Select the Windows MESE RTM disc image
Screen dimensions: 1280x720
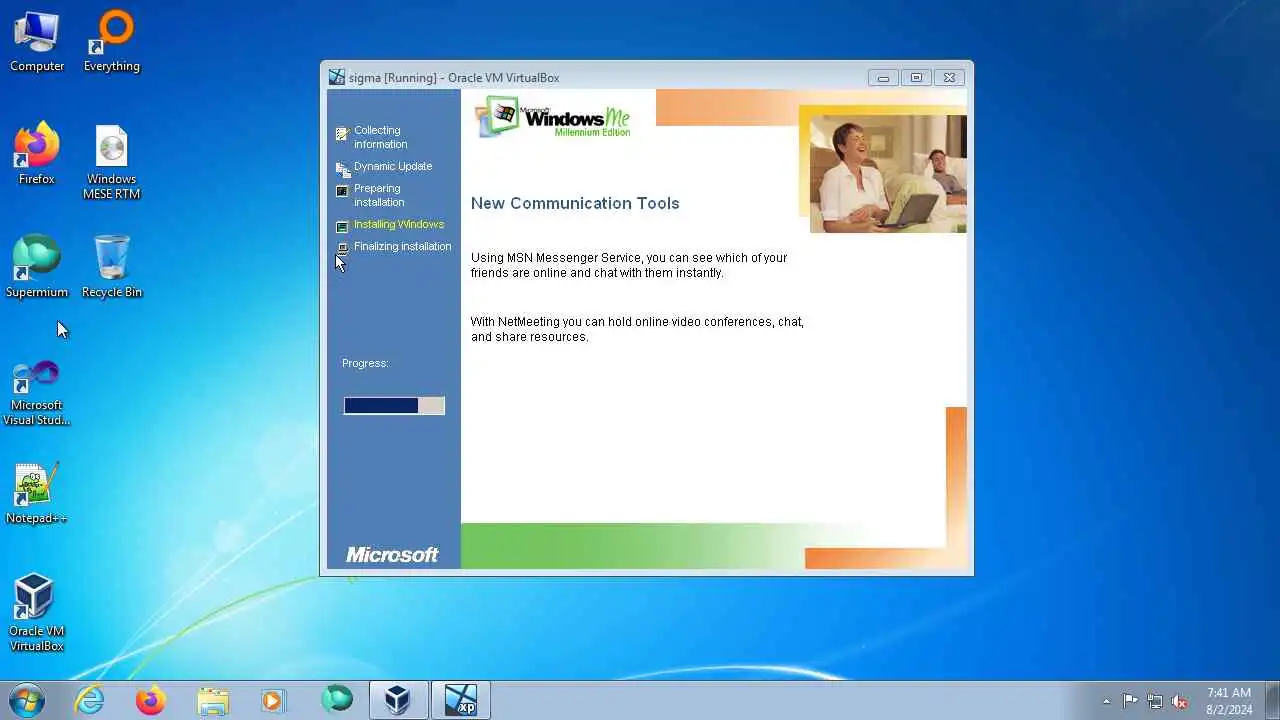coord(111,162)
